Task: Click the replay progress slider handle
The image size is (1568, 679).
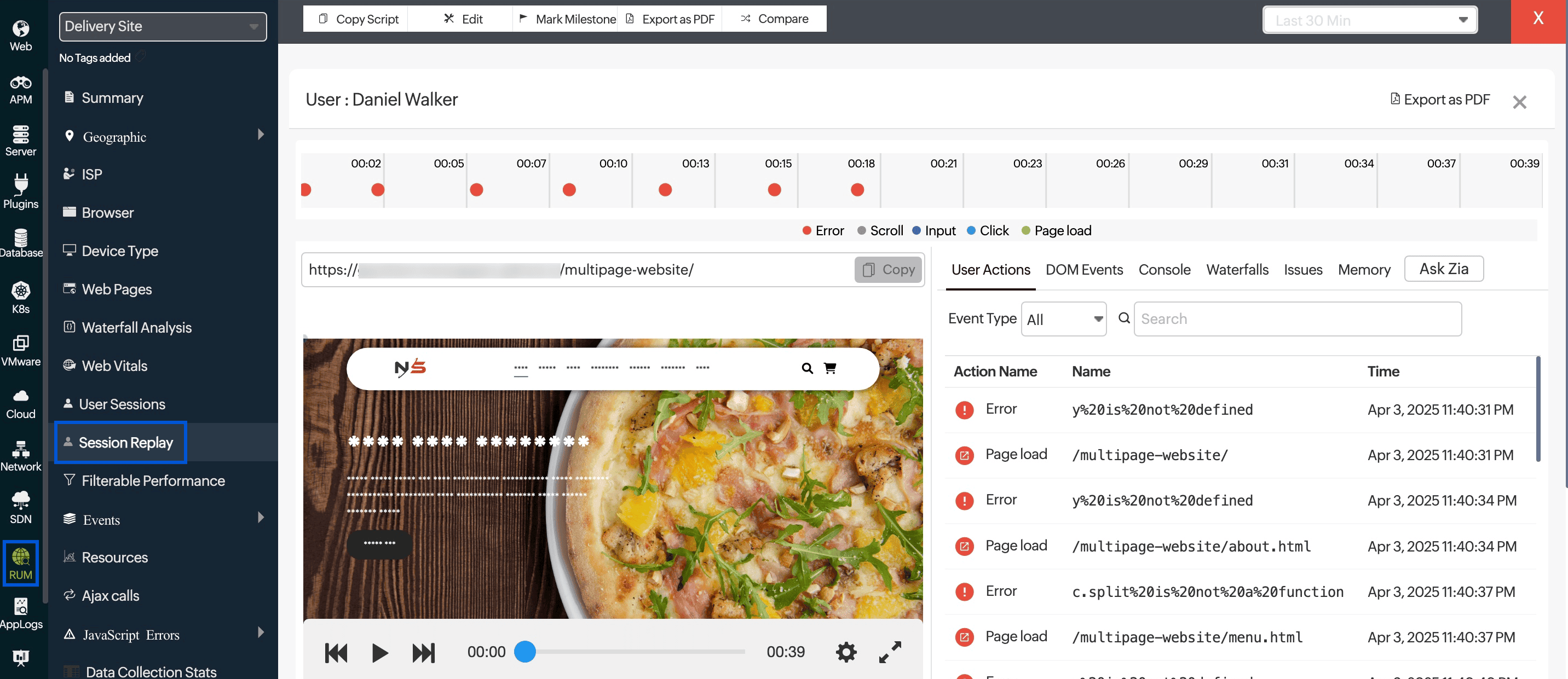Action: (x=524, y=652)
